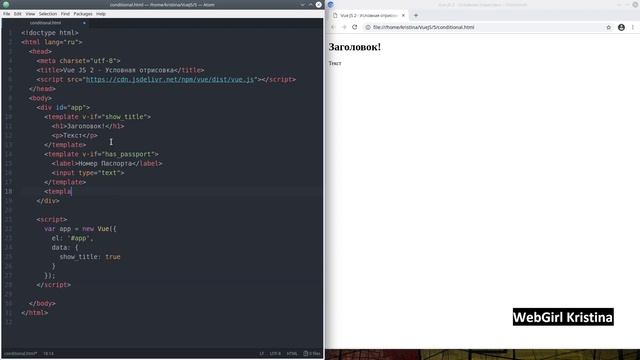The height and width of the screenshot is (360, 640).
Task: Change the HTML grammar in status bar
Action: [x=292, y=353]
